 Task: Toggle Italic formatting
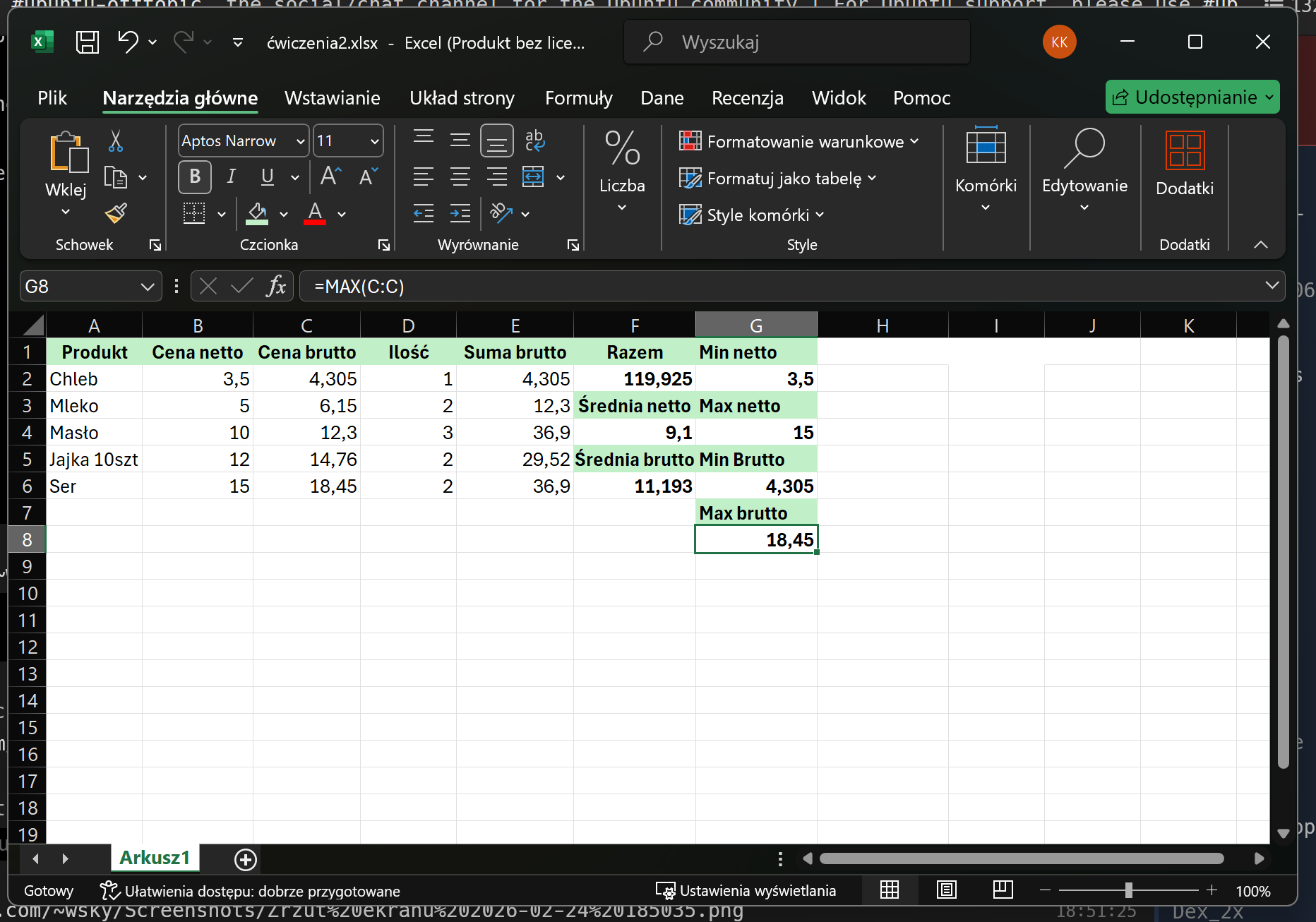click(x=231, y=176)
